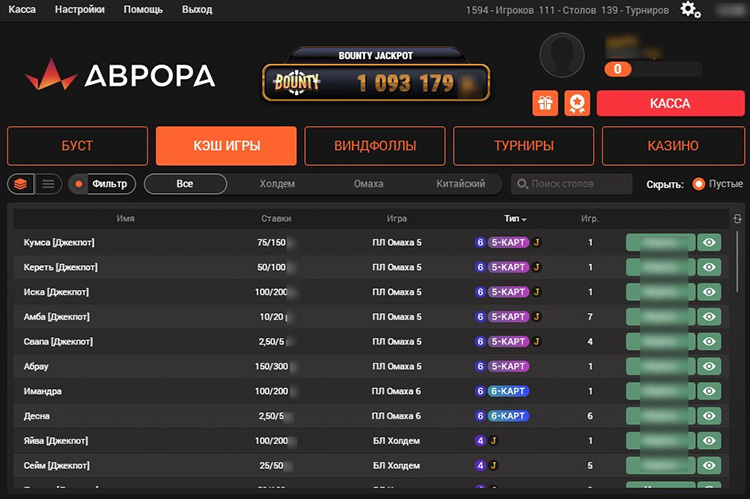Open the Касса menu in top bar
This screenshot has width=750, height=499.
pos(22,9)
